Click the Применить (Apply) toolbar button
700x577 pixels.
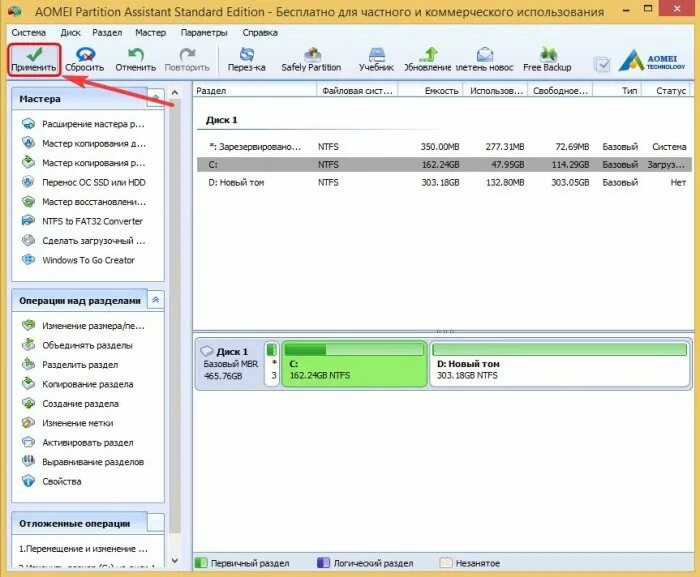[x=34, y=60]
